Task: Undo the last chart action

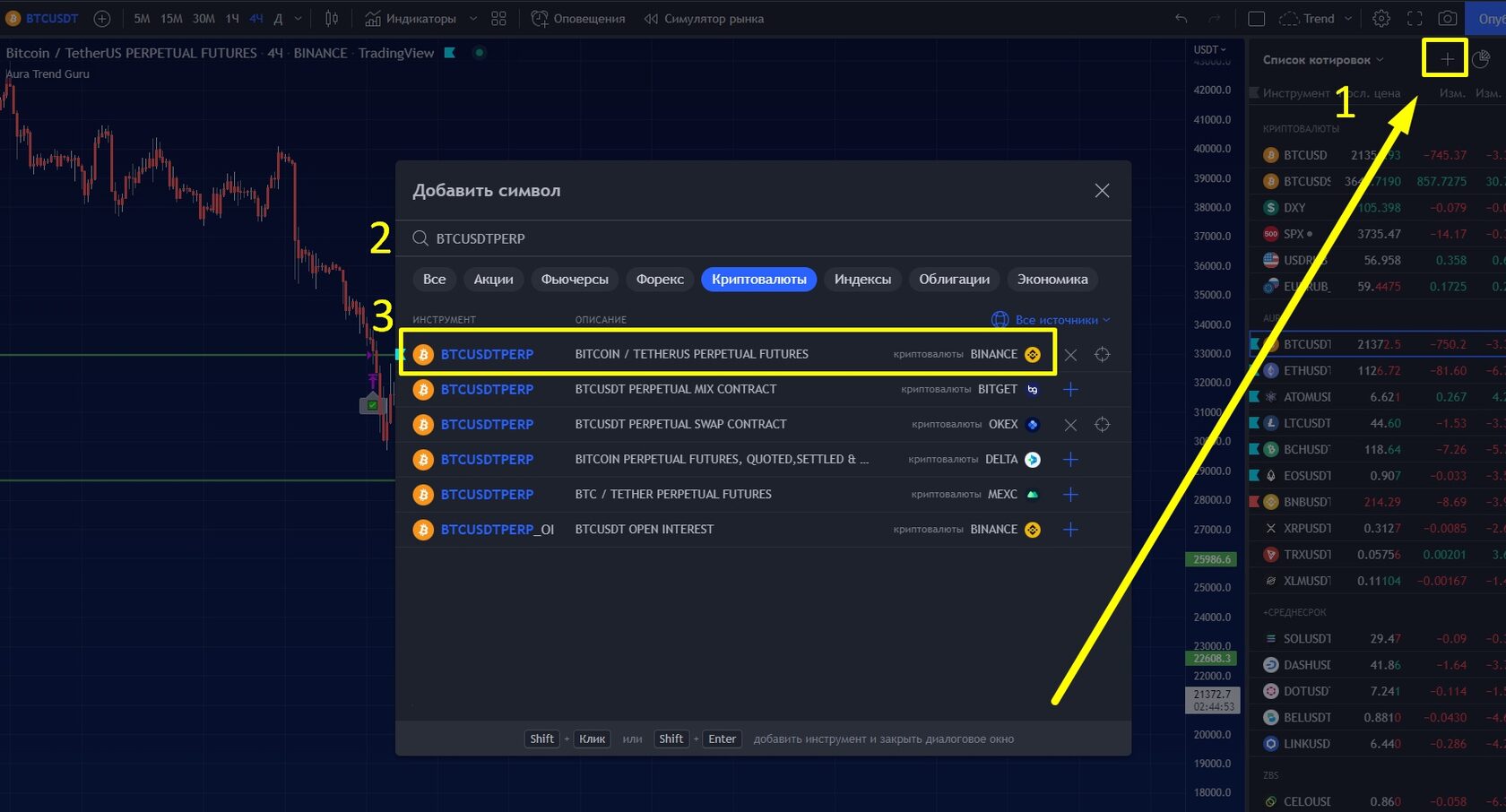Action: tap(1181, 19)
